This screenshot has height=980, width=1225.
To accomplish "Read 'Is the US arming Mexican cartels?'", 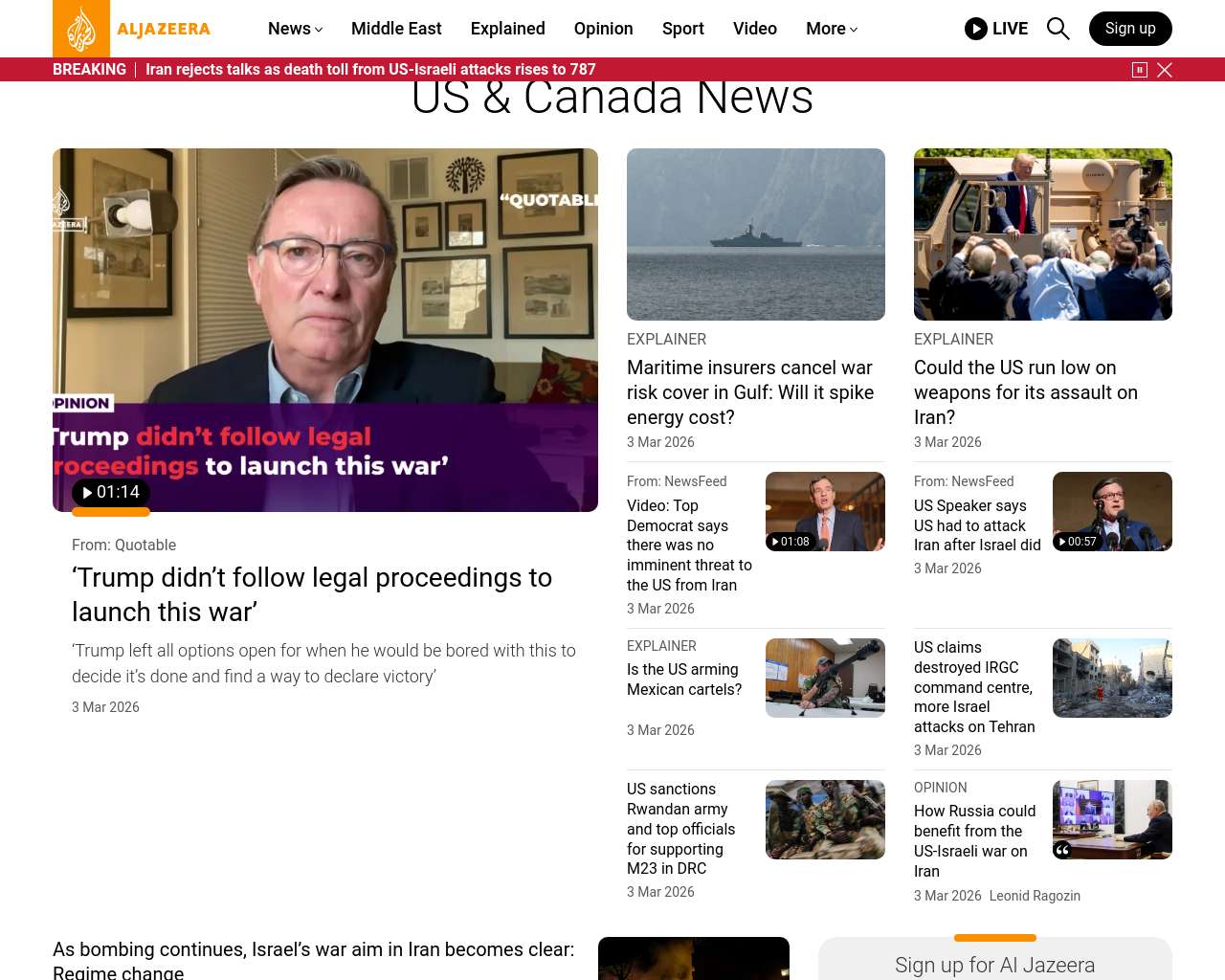I will [684, 679].
